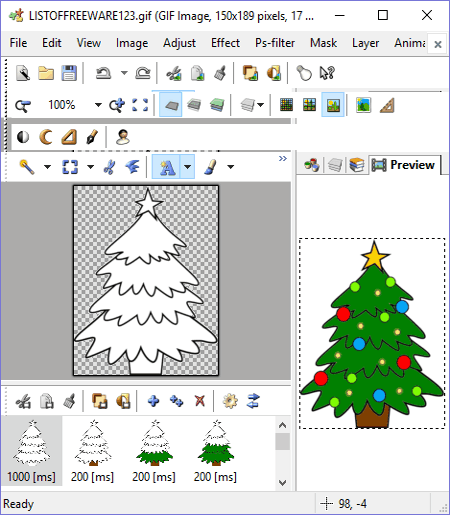Switch to the stacked books tab

(357, 165)
